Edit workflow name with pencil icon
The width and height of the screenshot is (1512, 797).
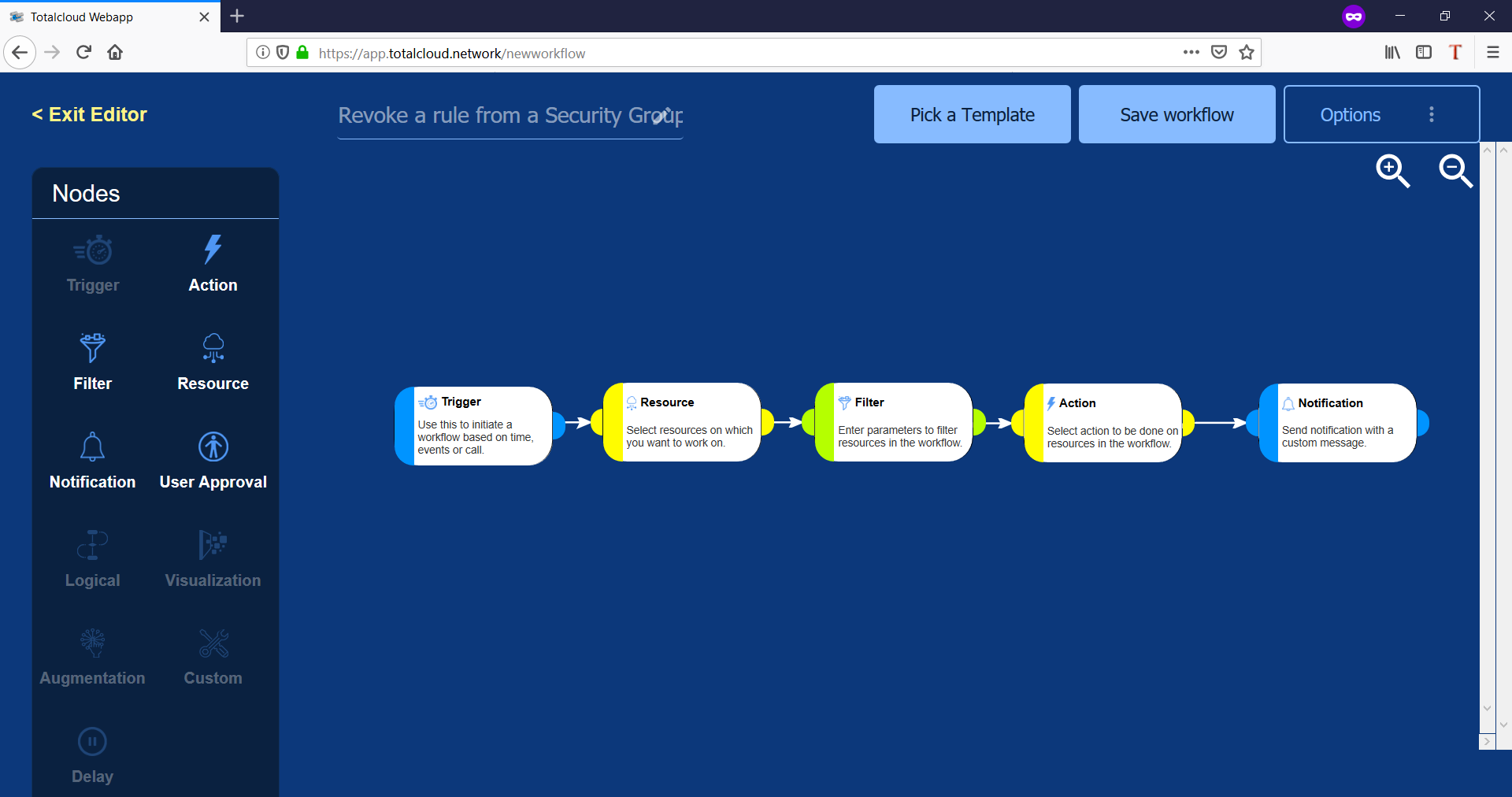[662, 116]
